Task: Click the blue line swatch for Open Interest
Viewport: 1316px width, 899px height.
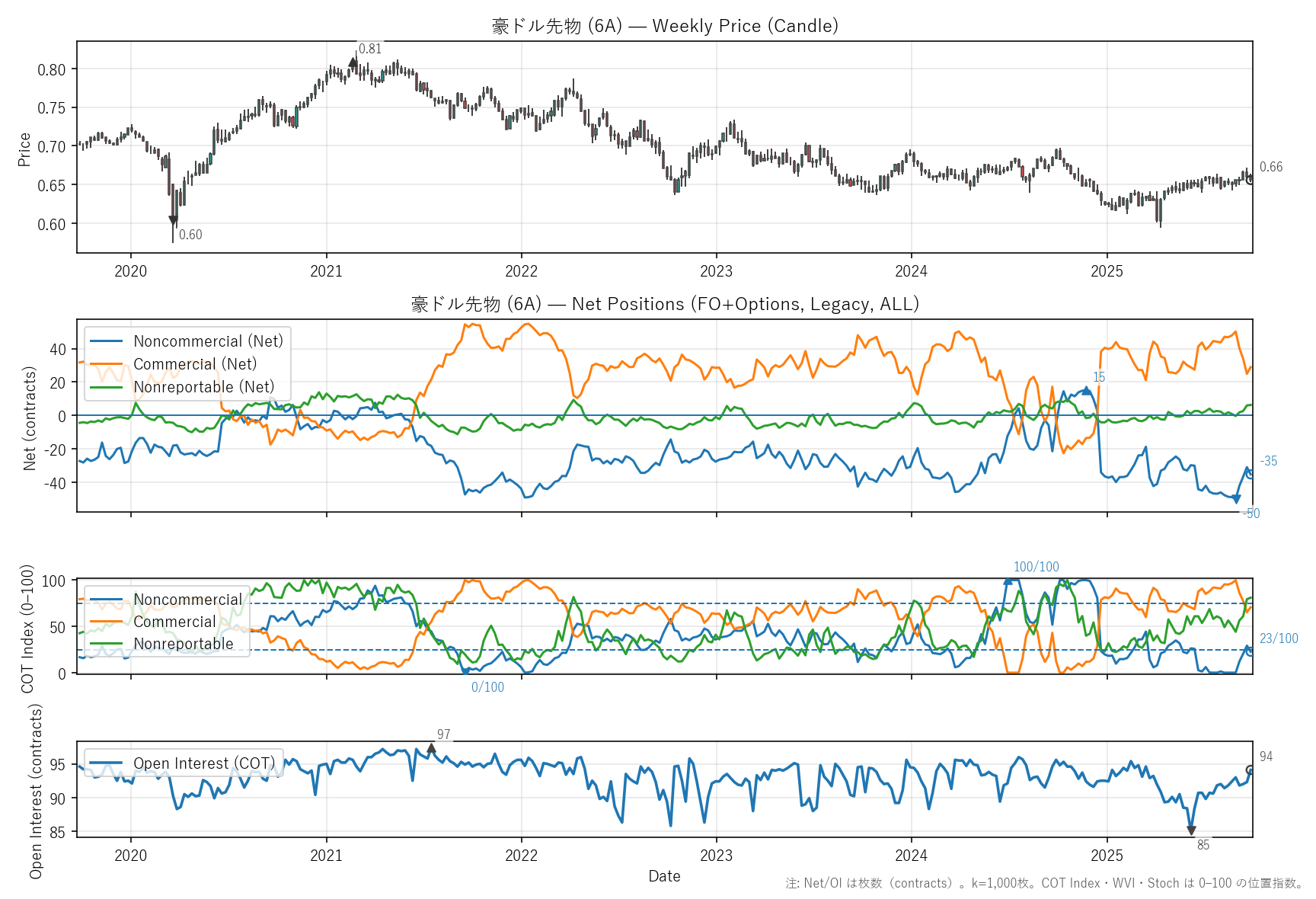Action: tap(107, 763)
